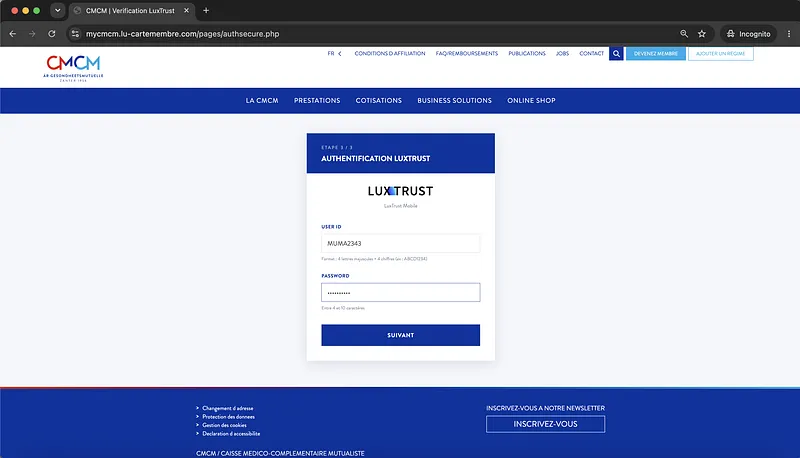Open LA CMCM menu
This screenshot has width=800, height=458.
(x=262, y=100)
